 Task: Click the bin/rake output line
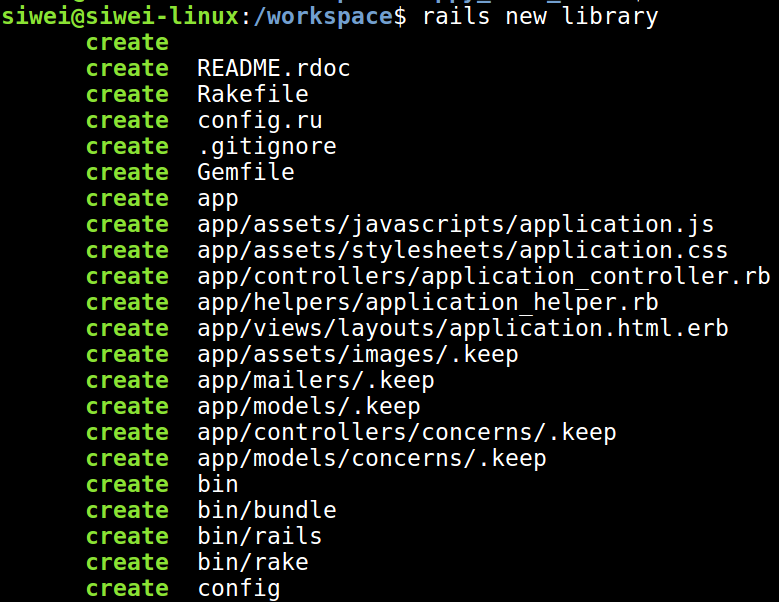(x=253, y=563)
